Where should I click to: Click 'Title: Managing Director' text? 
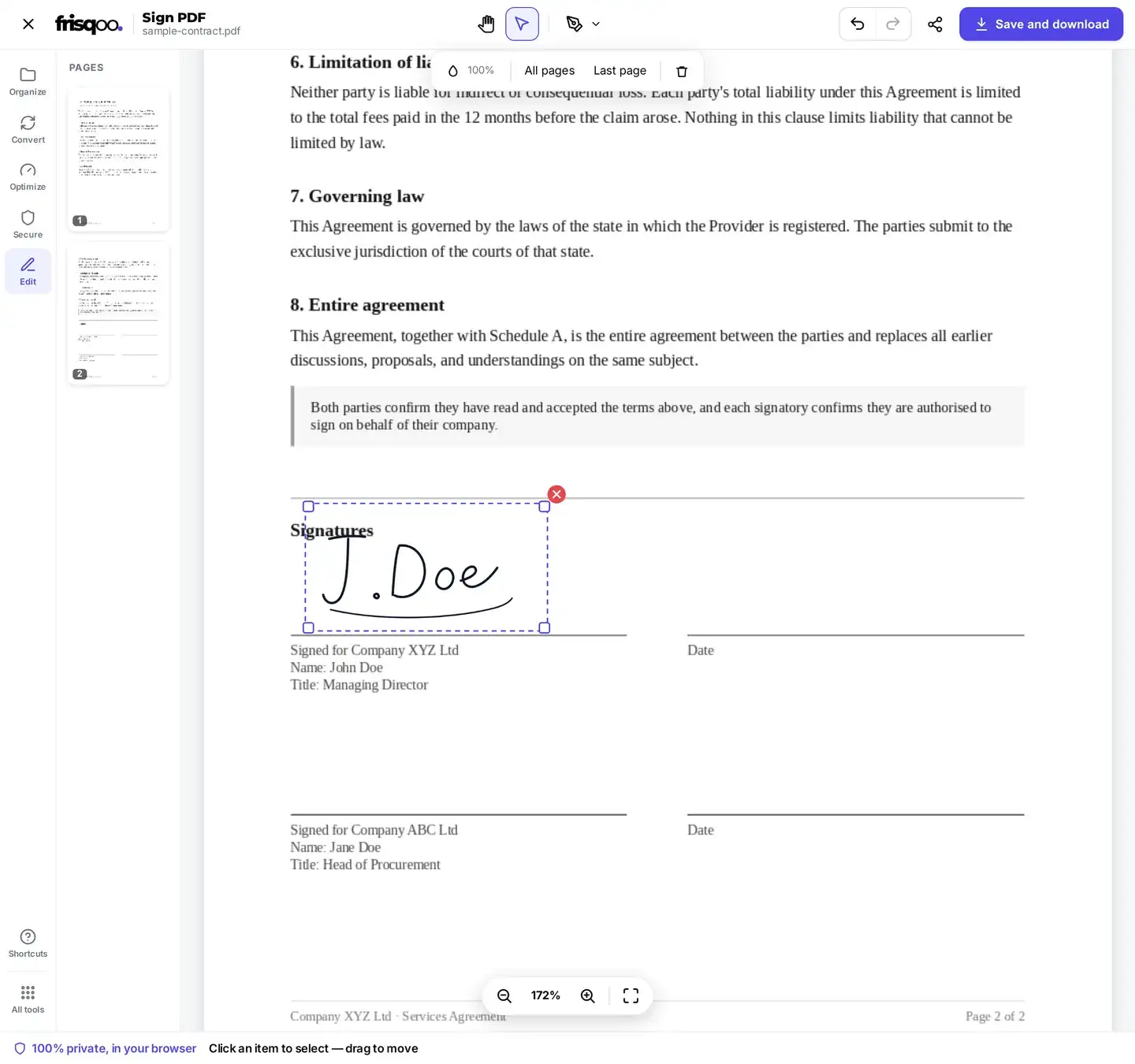click(359, 685)
